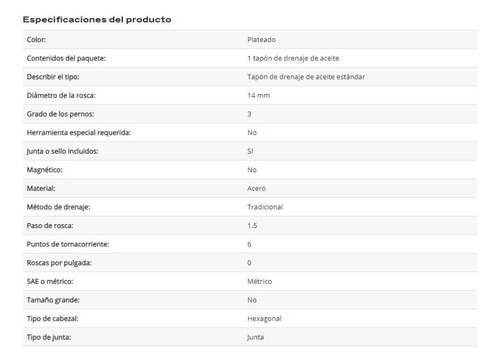
Task: Click the '1.5' thread pitch value
Action: coord(252,226)
